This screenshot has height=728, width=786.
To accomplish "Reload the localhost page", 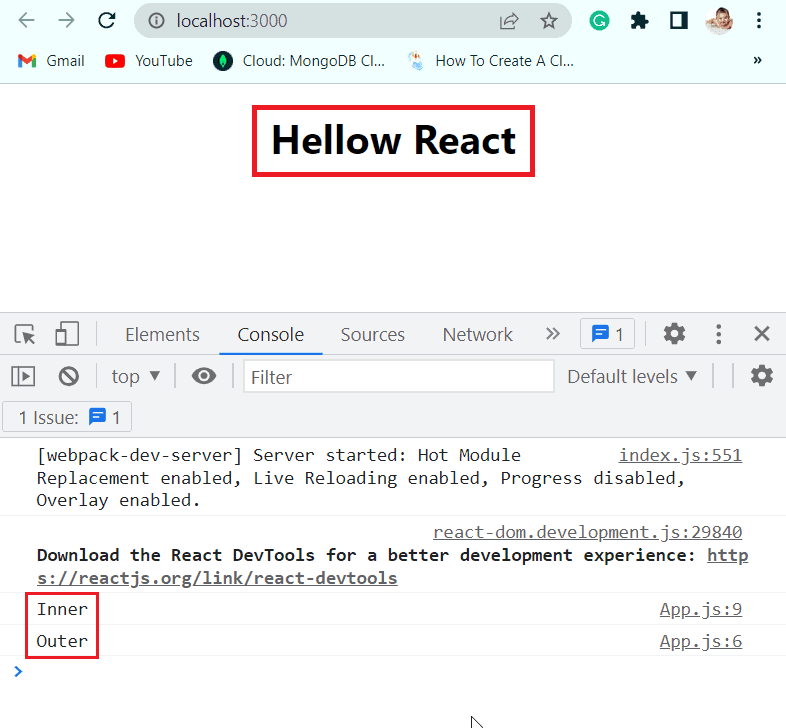I will click(x=107, y=21).
